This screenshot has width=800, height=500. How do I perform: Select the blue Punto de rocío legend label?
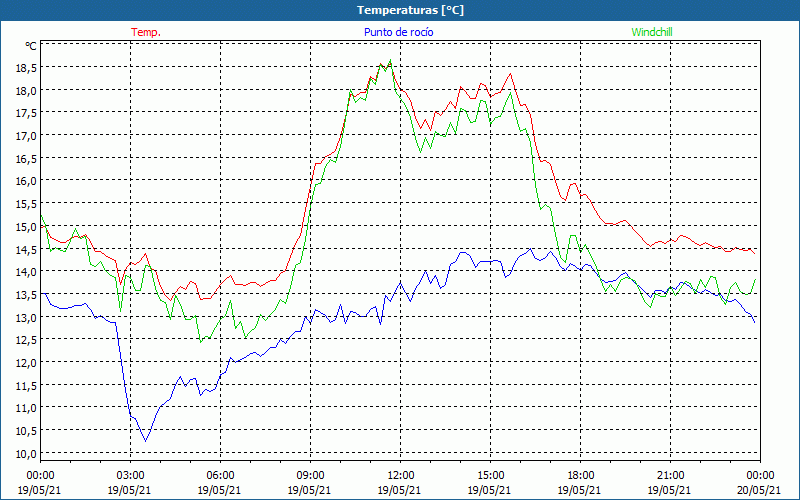[x=398, y=32]
